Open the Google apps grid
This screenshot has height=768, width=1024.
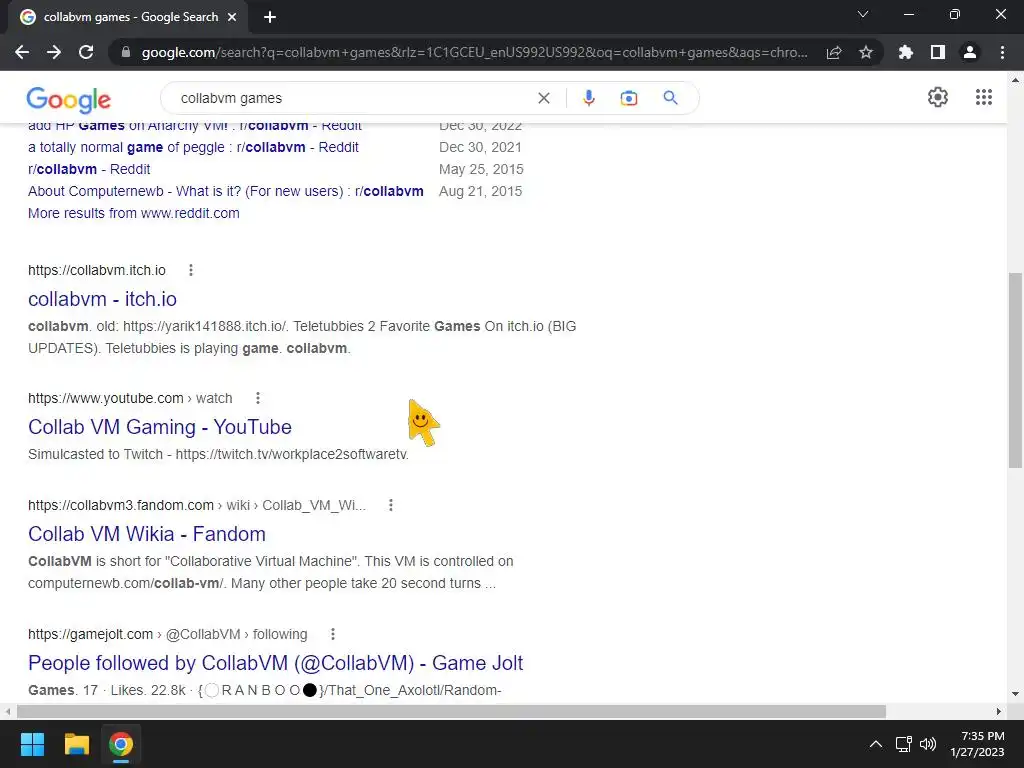pos(984,97)
